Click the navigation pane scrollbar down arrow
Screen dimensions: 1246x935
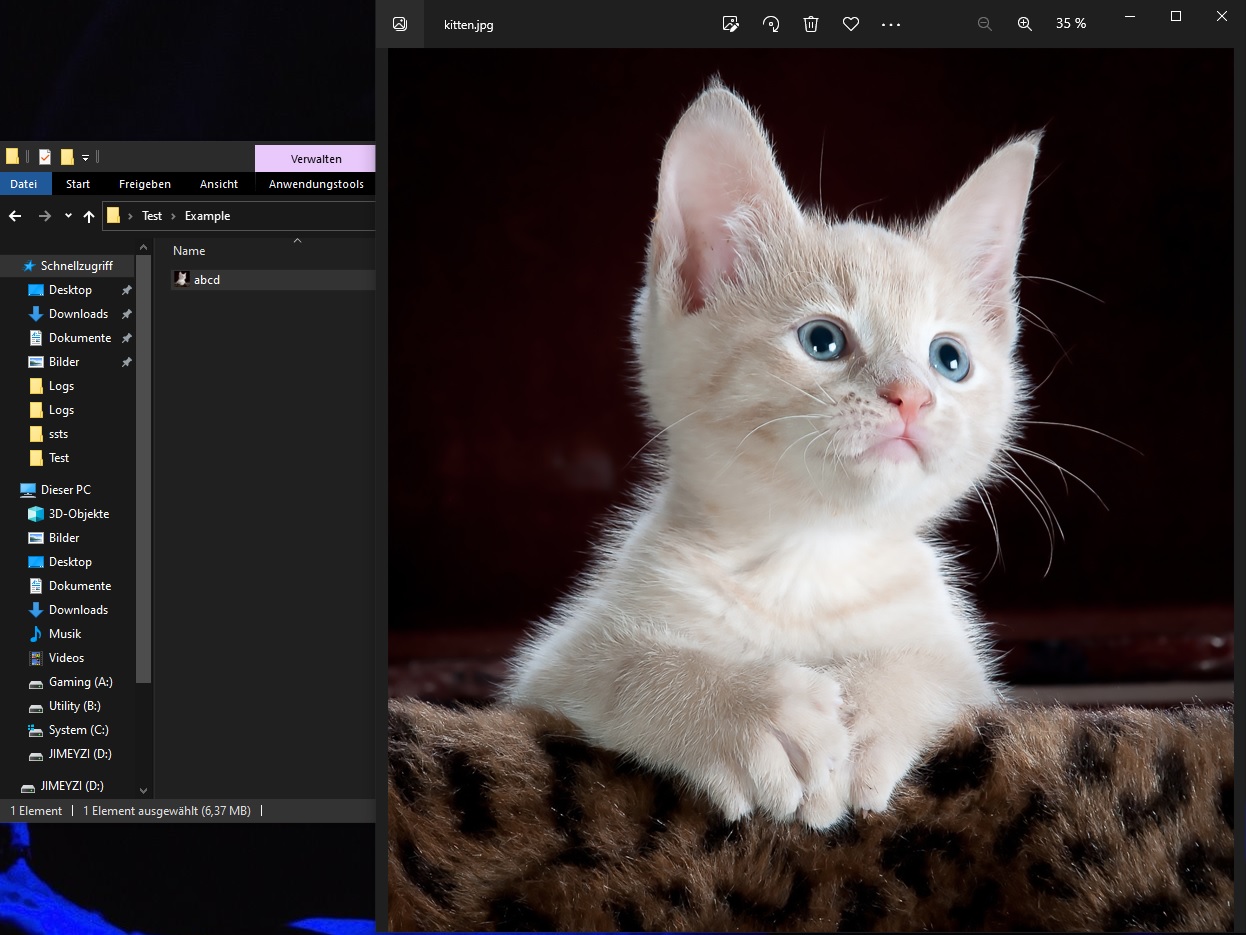point(143,791)
